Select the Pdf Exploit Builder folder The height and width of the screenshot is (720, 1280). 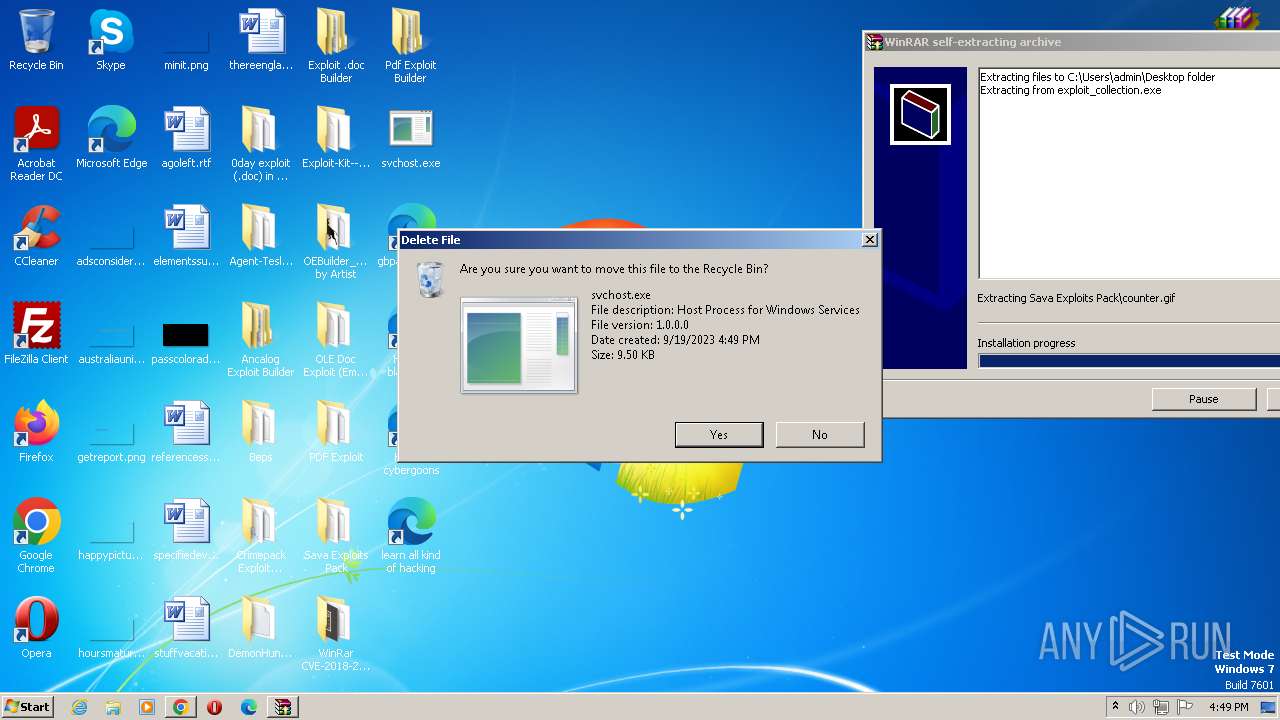410,46
